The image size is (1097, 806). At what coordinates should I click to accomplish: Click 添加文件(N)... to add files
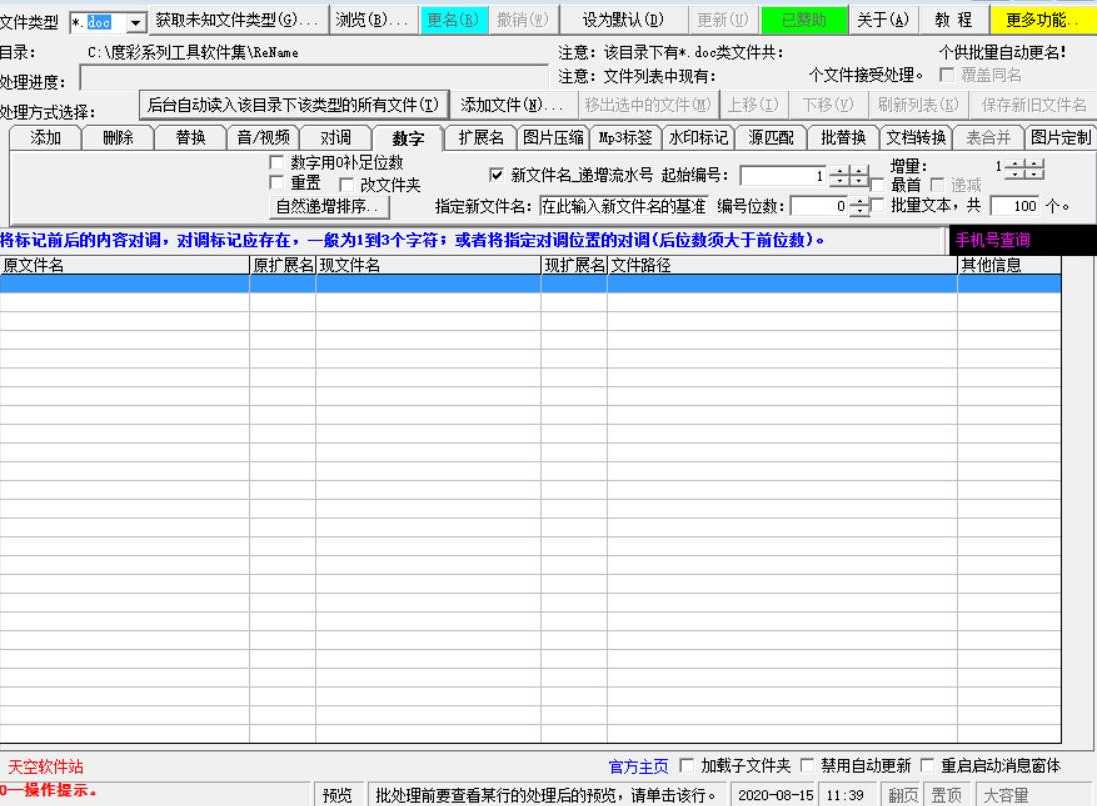click(x=512, y=105)
